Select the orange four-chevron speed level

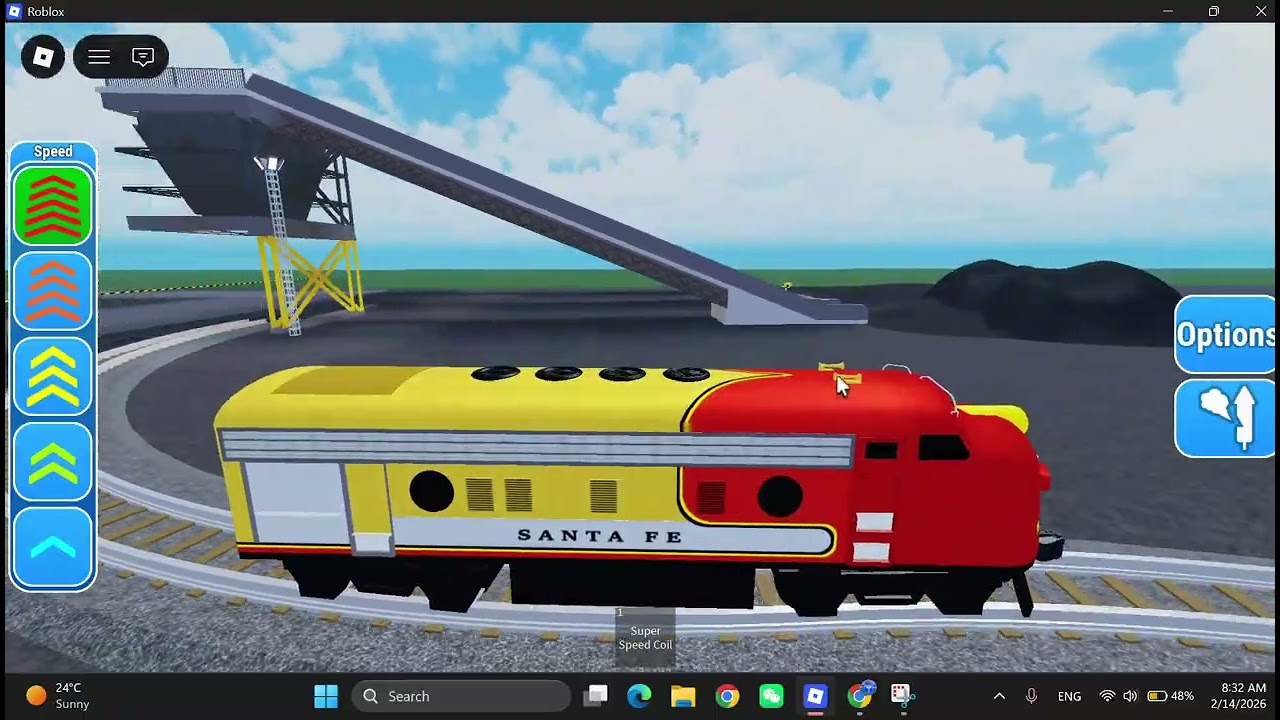(x=53, y=291)
